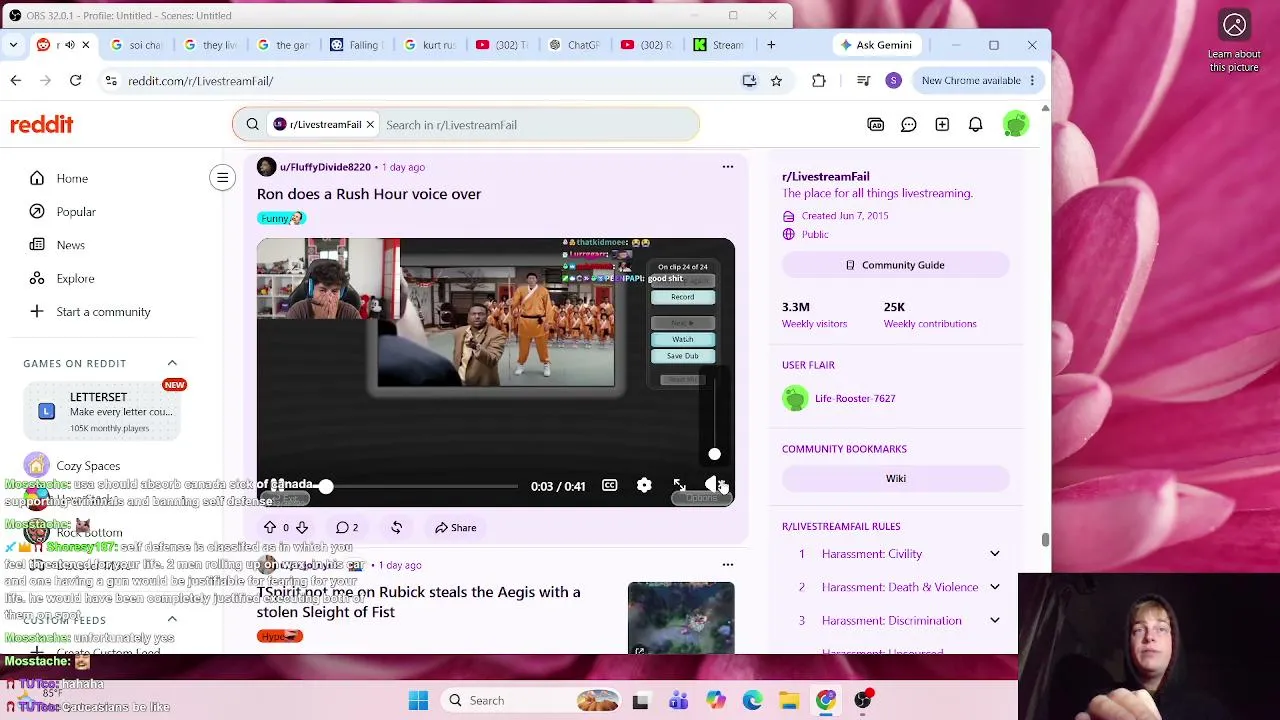Adjust the video volume slider
1280x720 pixels.
click(714, 420)
